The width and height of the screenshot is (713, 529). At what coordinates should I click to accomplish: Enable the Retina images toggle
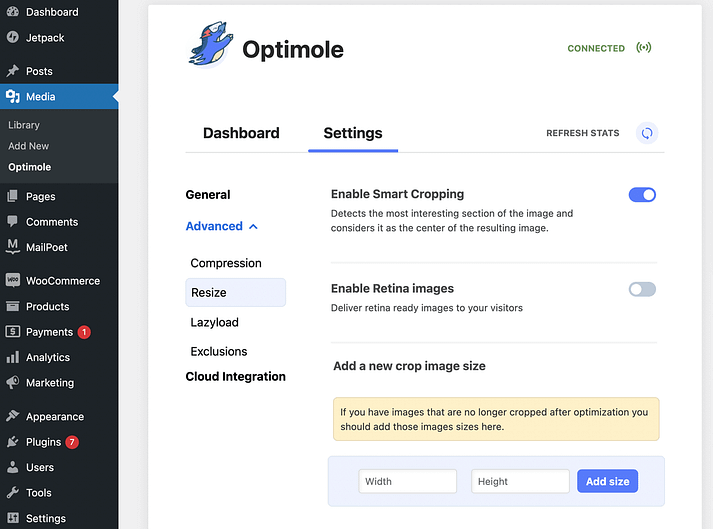(x=642, y=289)
